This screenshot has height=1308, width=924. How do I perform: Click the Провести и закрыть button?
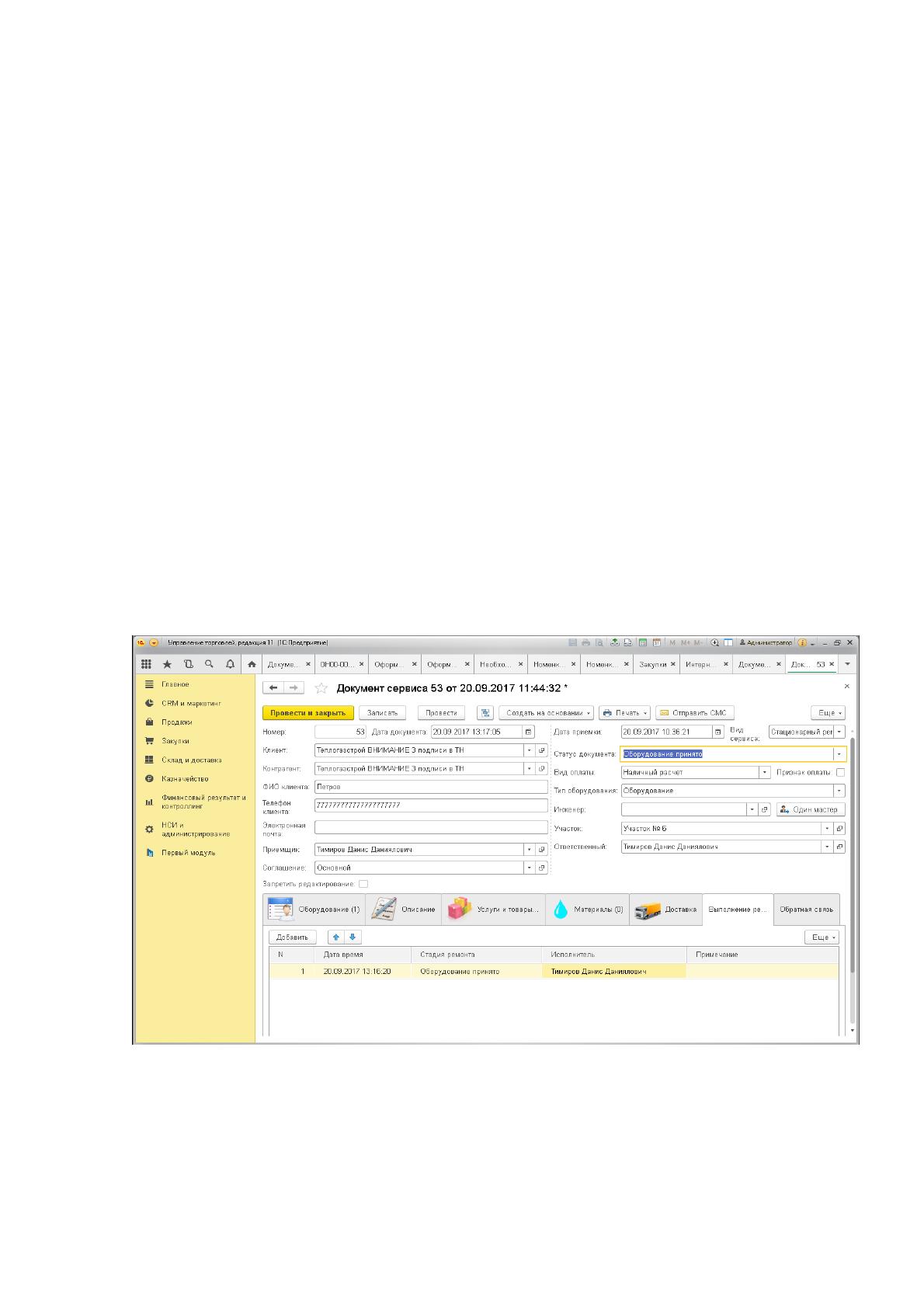pyautogui.click(x=308, y=712)
